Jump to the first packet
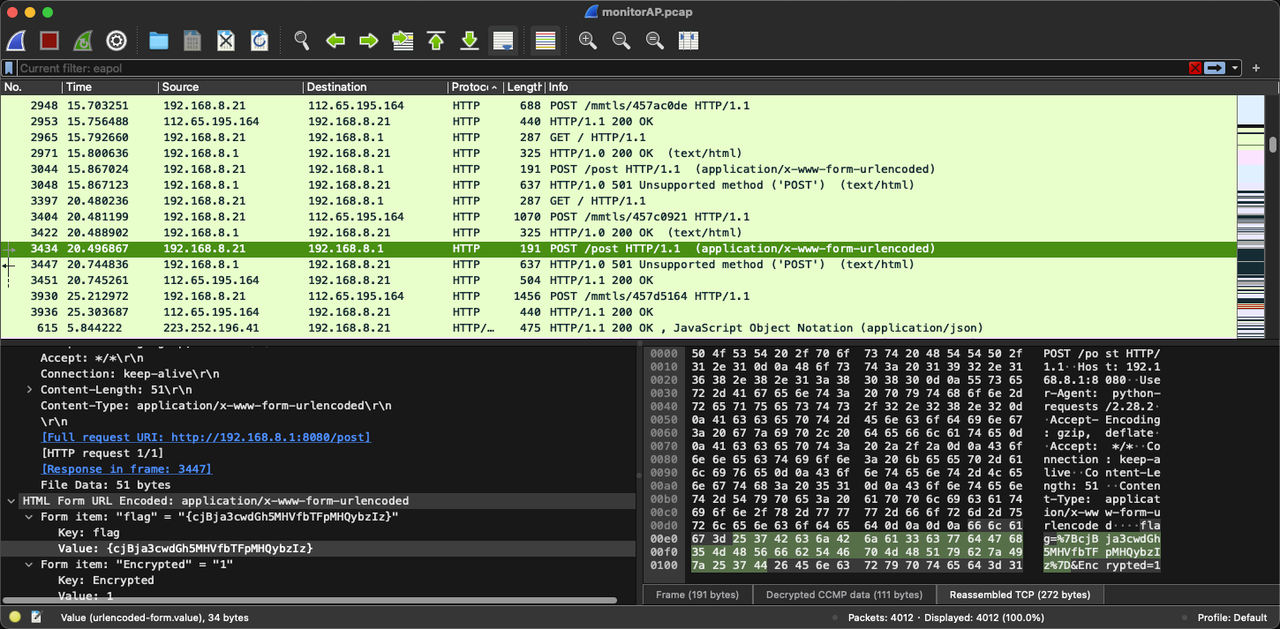Viewport: 1280px width, 629px height. (x=436, y=41)
